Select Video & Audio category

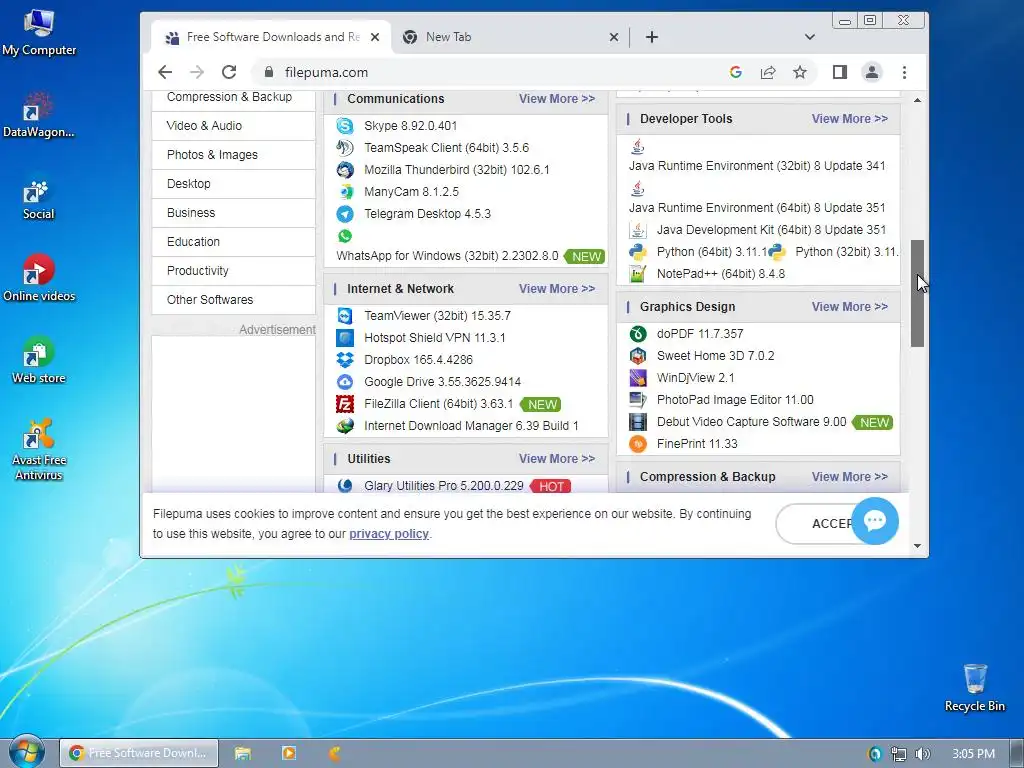pyautogui.click(x=233, y=125)
